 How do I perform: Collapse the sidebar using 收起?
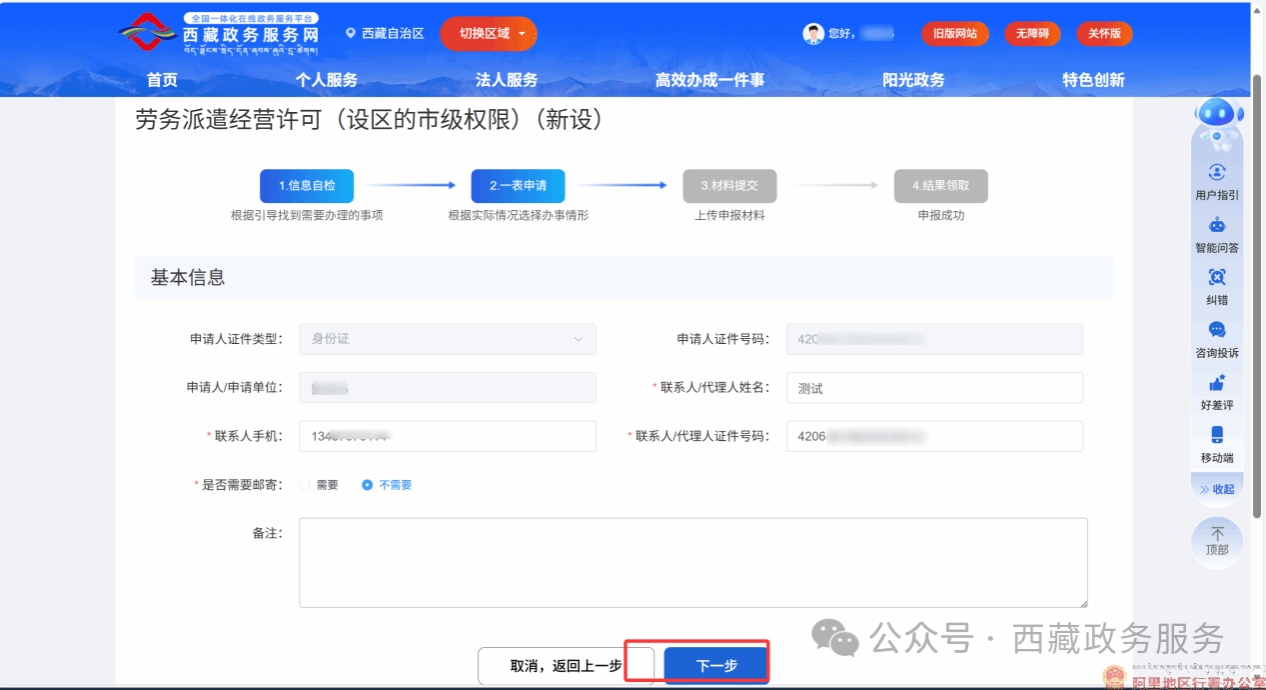pos(1216,489)
